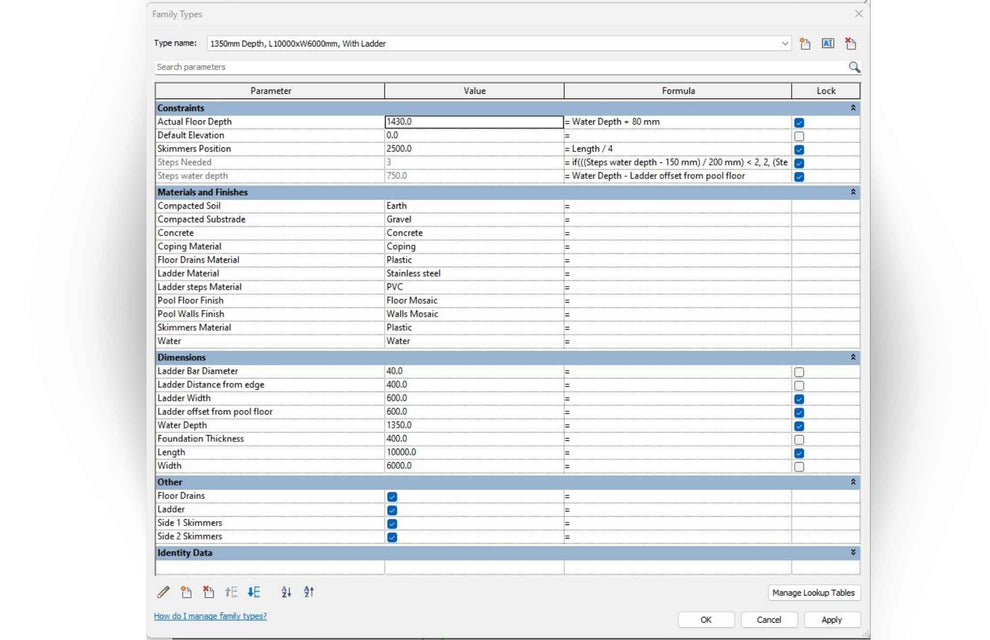Enable lock for Width parameter
This screenshot has width=990, height=640.
799,467
